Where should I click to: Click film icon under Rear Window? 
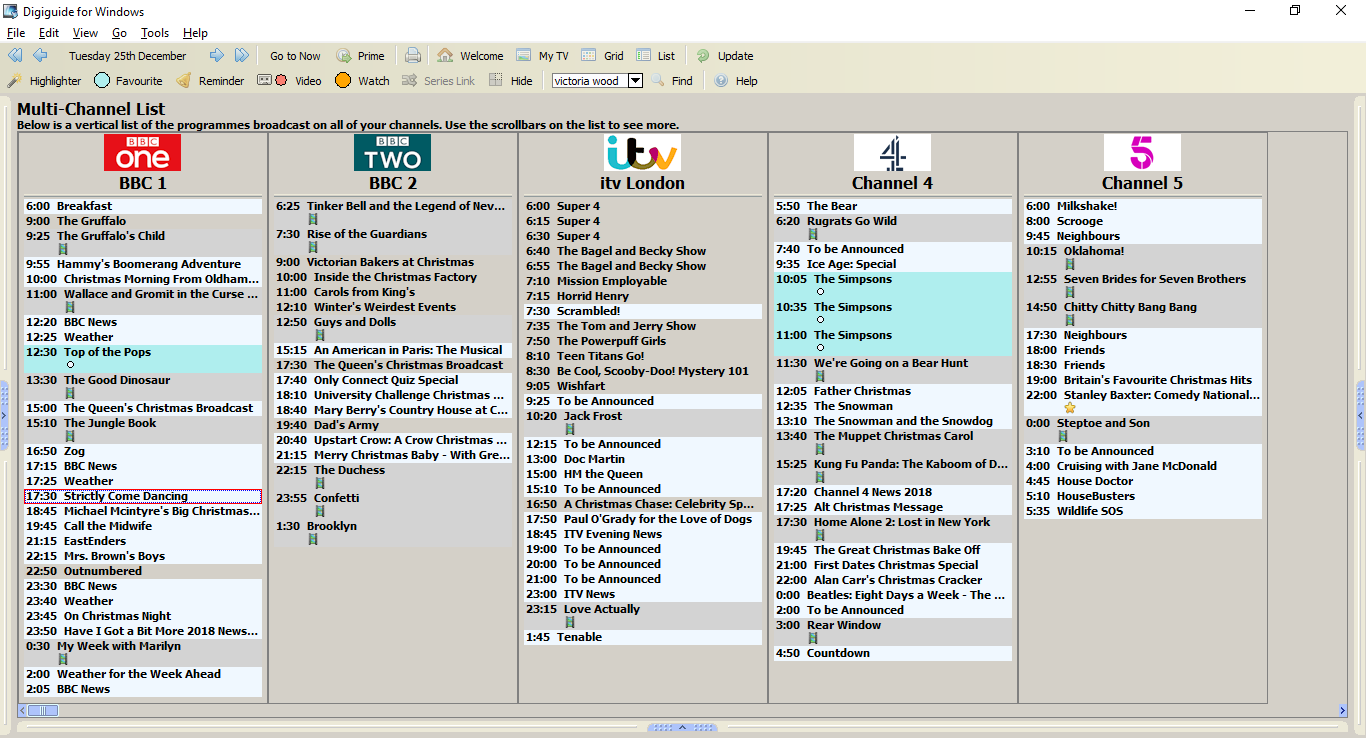click(813, 639)
